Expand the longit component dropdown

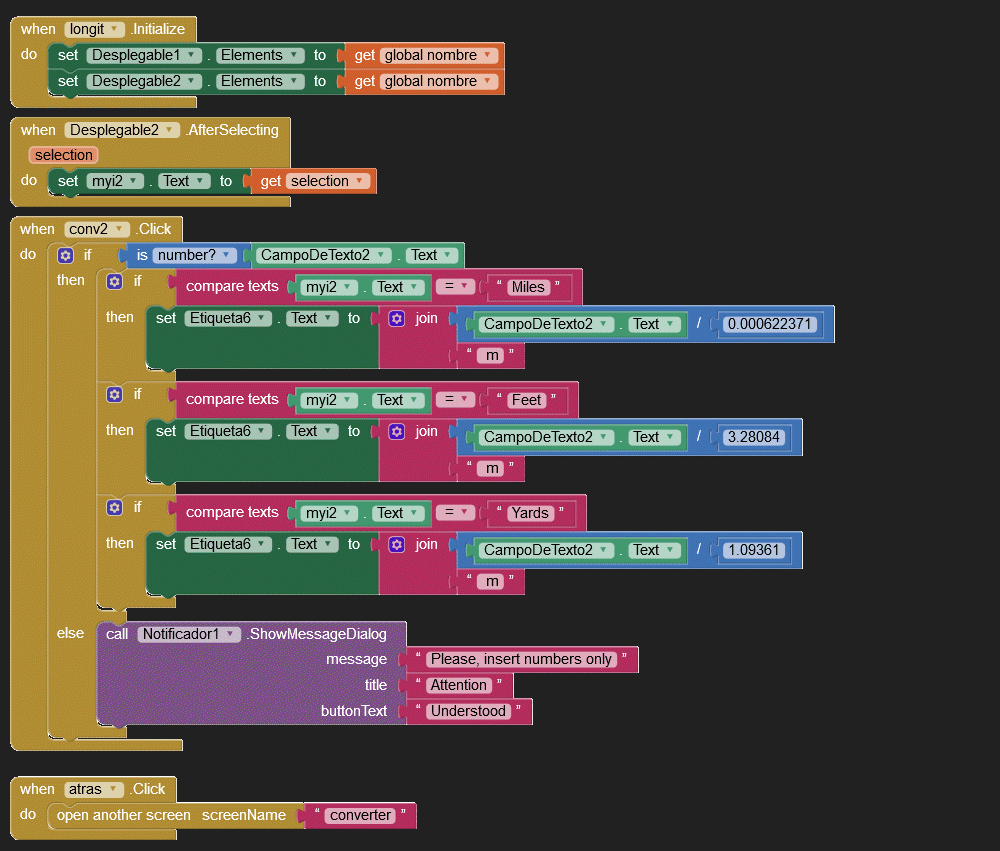[116, 30]
